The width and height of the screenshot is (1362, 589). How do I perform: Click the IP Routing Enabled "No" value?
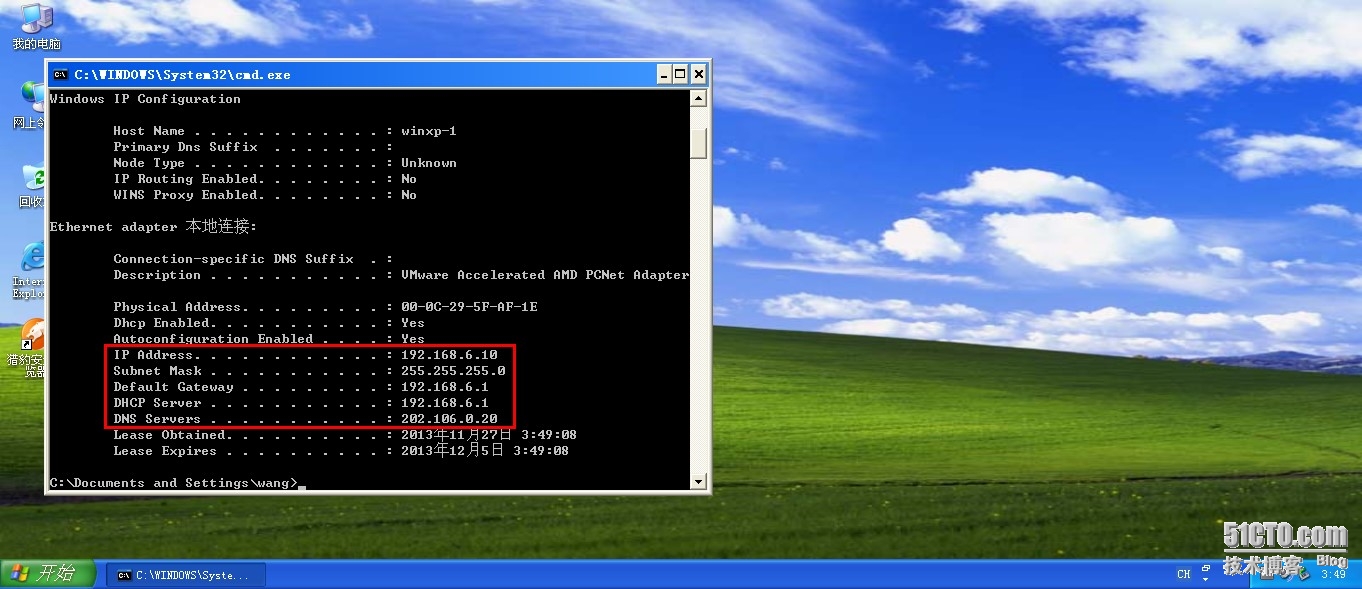(409, 179)
